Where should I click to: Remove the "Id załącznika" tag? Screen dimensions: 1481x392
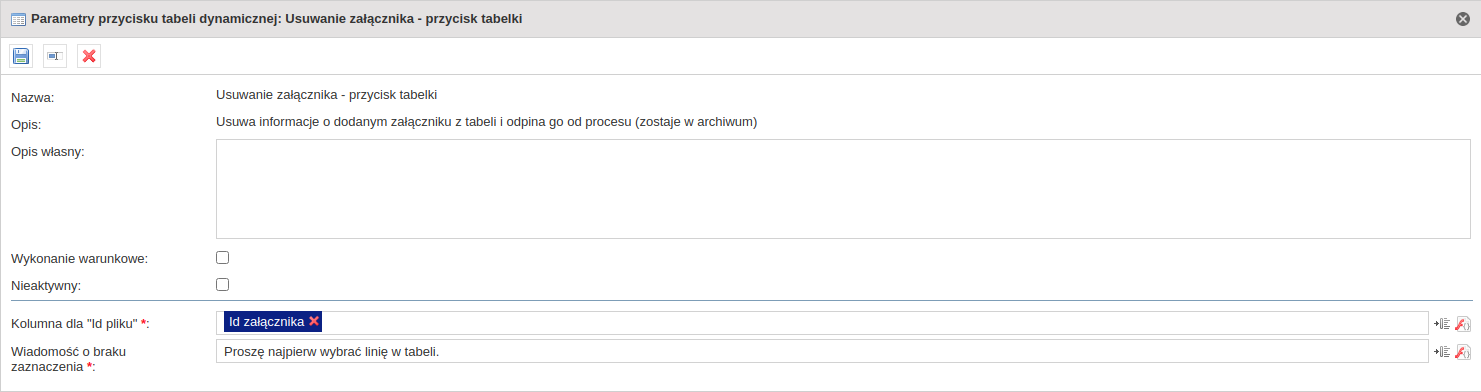pos(314,321)
